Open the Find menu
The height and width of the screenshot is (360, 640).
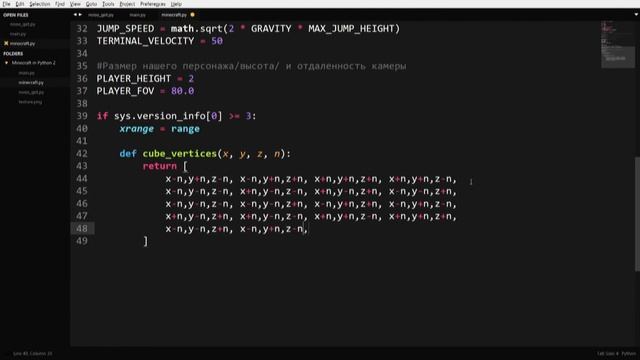click(x=60, y=4)
